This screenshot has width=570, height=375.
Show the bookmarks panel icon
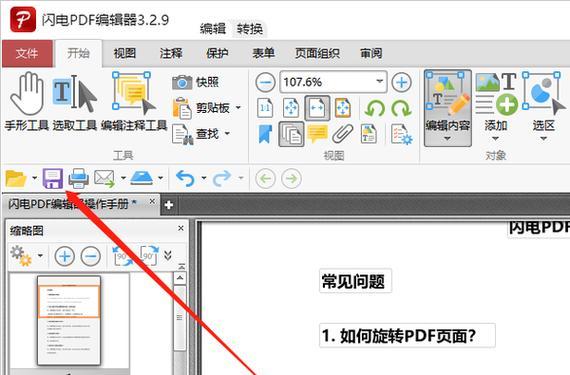[x=265, y=134]
